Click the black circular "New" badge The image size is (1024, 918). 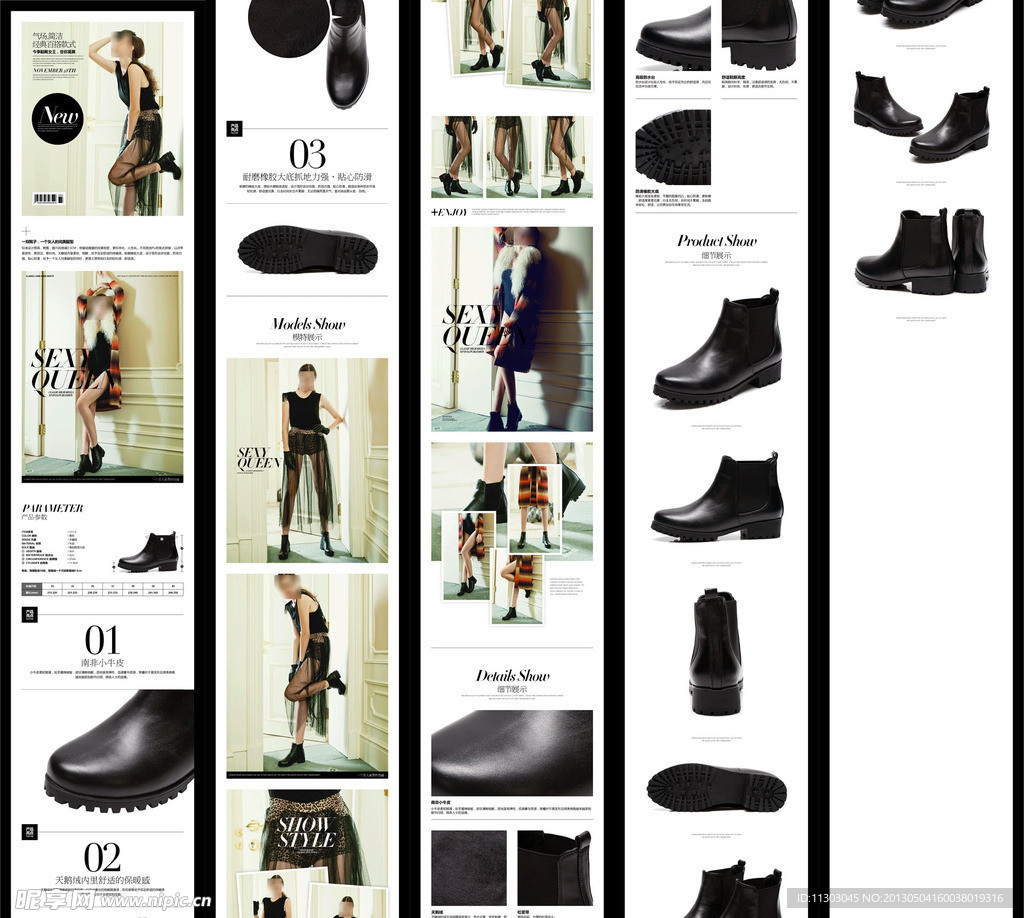57,119
